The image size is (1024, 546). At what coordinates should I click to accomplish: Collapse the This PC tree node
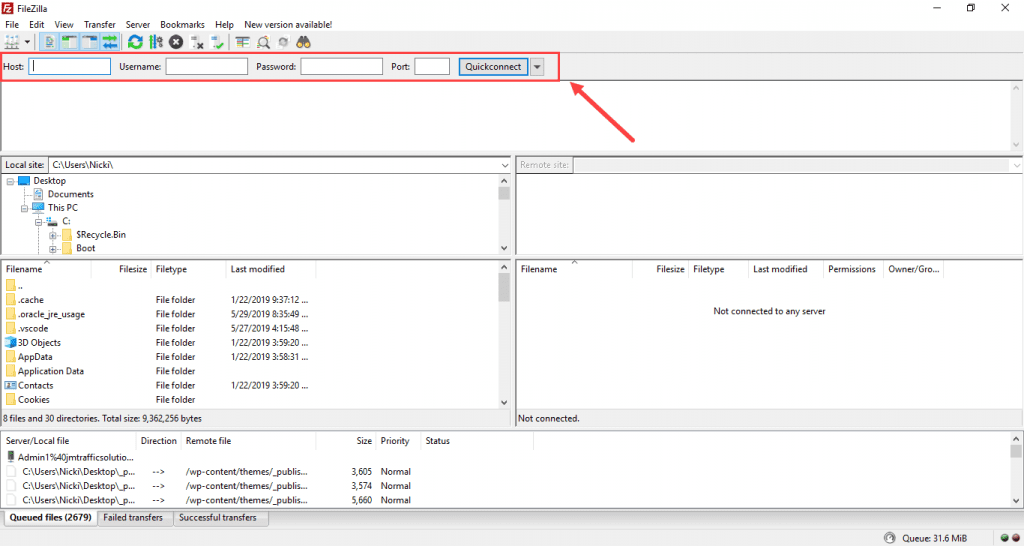click(x=25, y=208)
